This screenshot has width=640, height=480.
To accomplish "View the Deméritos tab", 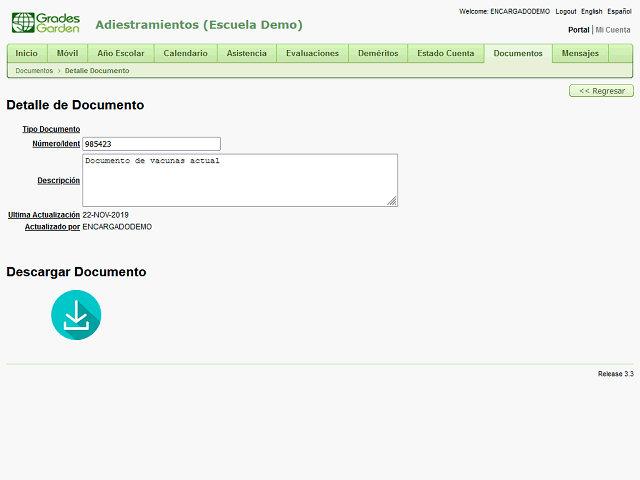I will 378,53.
